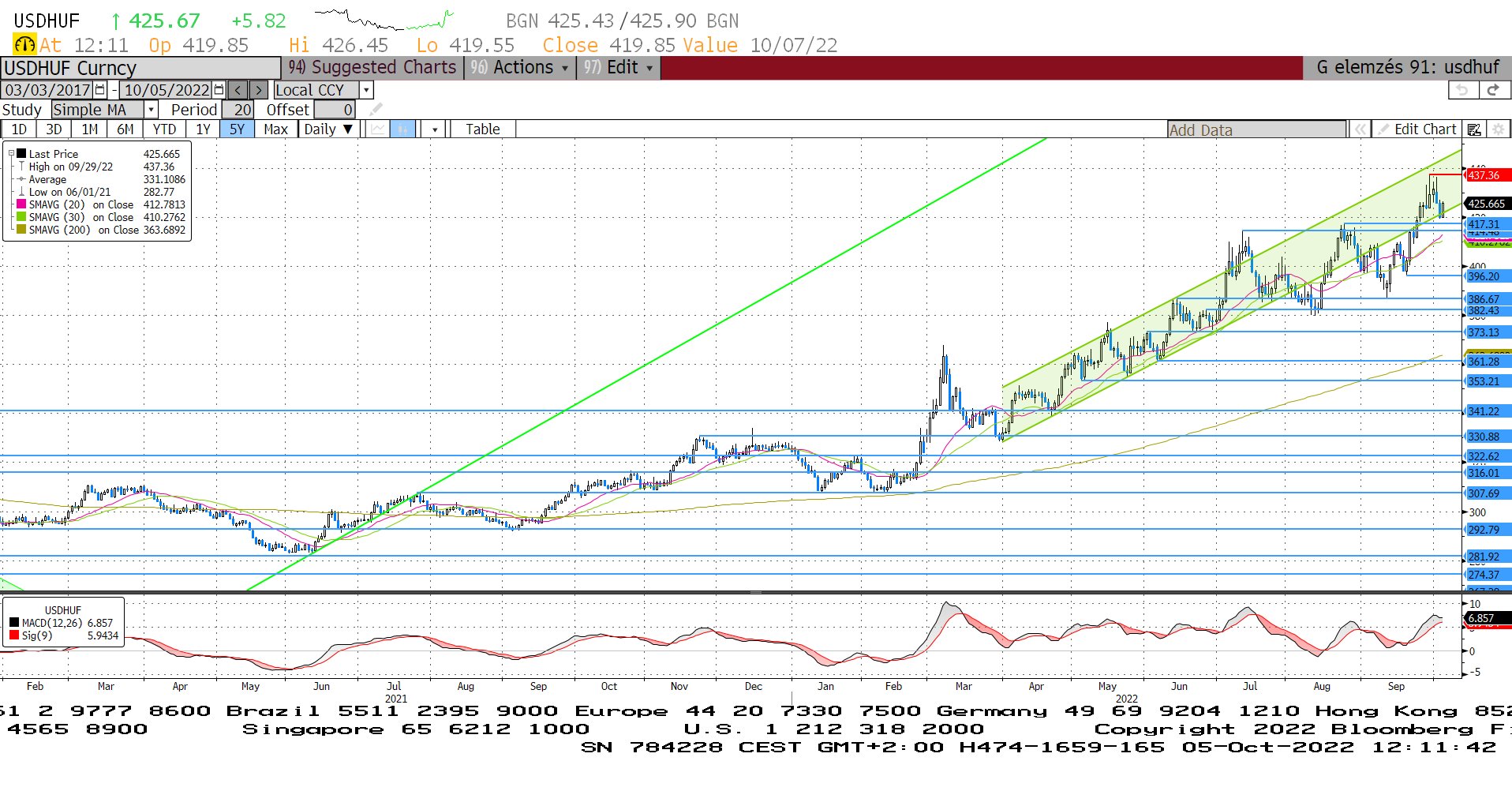Open the start date calendar picker
Image resolution: width=1512 pixels, height=791 pixels.
[100, 90]
